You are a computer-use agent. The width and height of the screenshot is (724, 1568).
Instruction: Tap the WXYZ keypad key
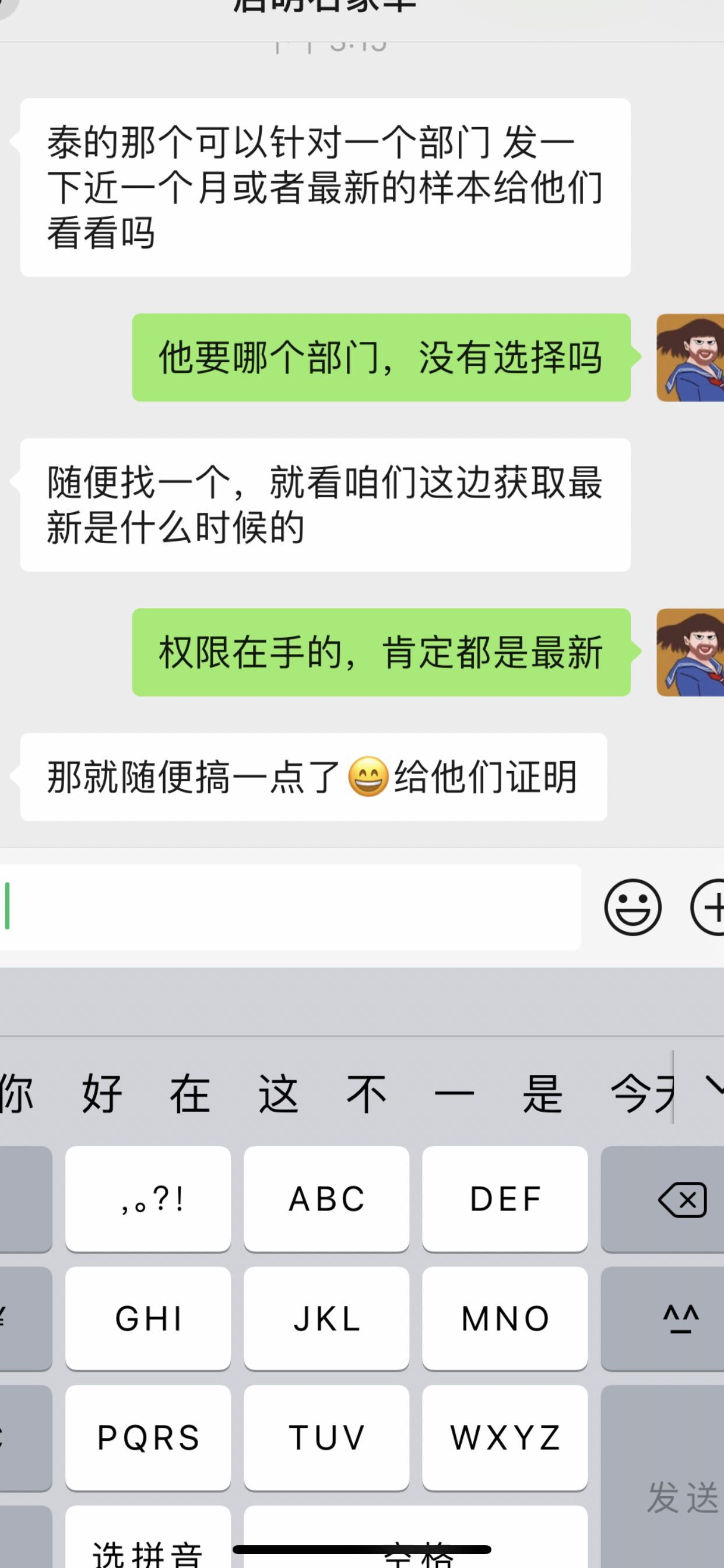[505, 1438]
